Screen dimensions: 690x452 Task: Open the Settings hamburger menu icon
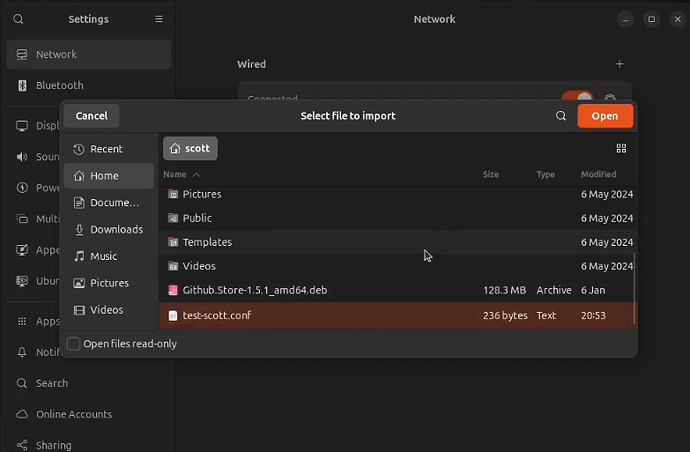point(159,19)
